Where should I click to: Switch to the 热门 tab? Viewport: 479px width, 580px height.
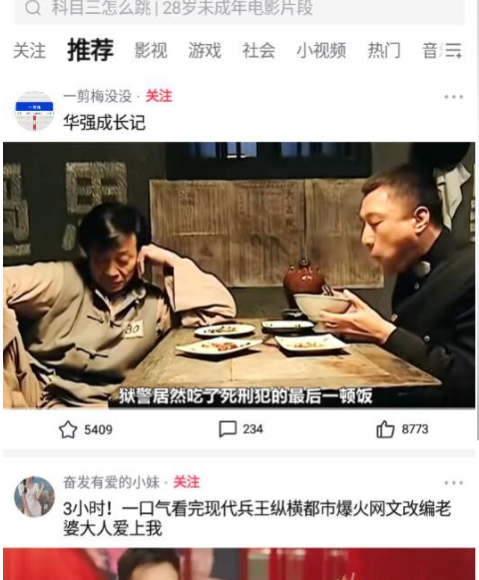coord(384,50)
